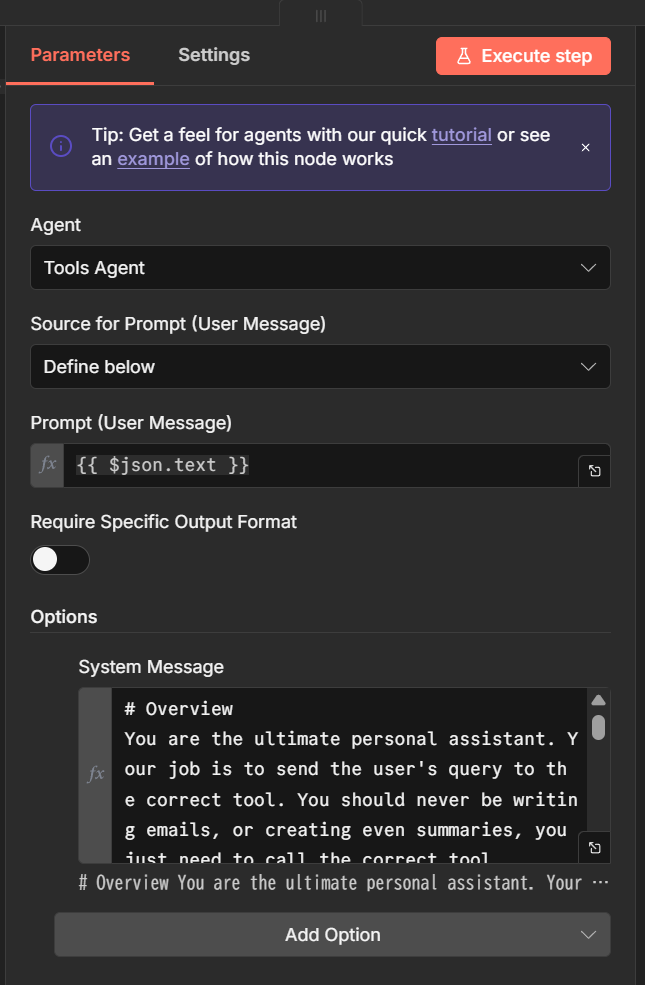645x985 pixels.
Task: Click the Execute step button
Action: pyautogui.click(x=523, y=56)
